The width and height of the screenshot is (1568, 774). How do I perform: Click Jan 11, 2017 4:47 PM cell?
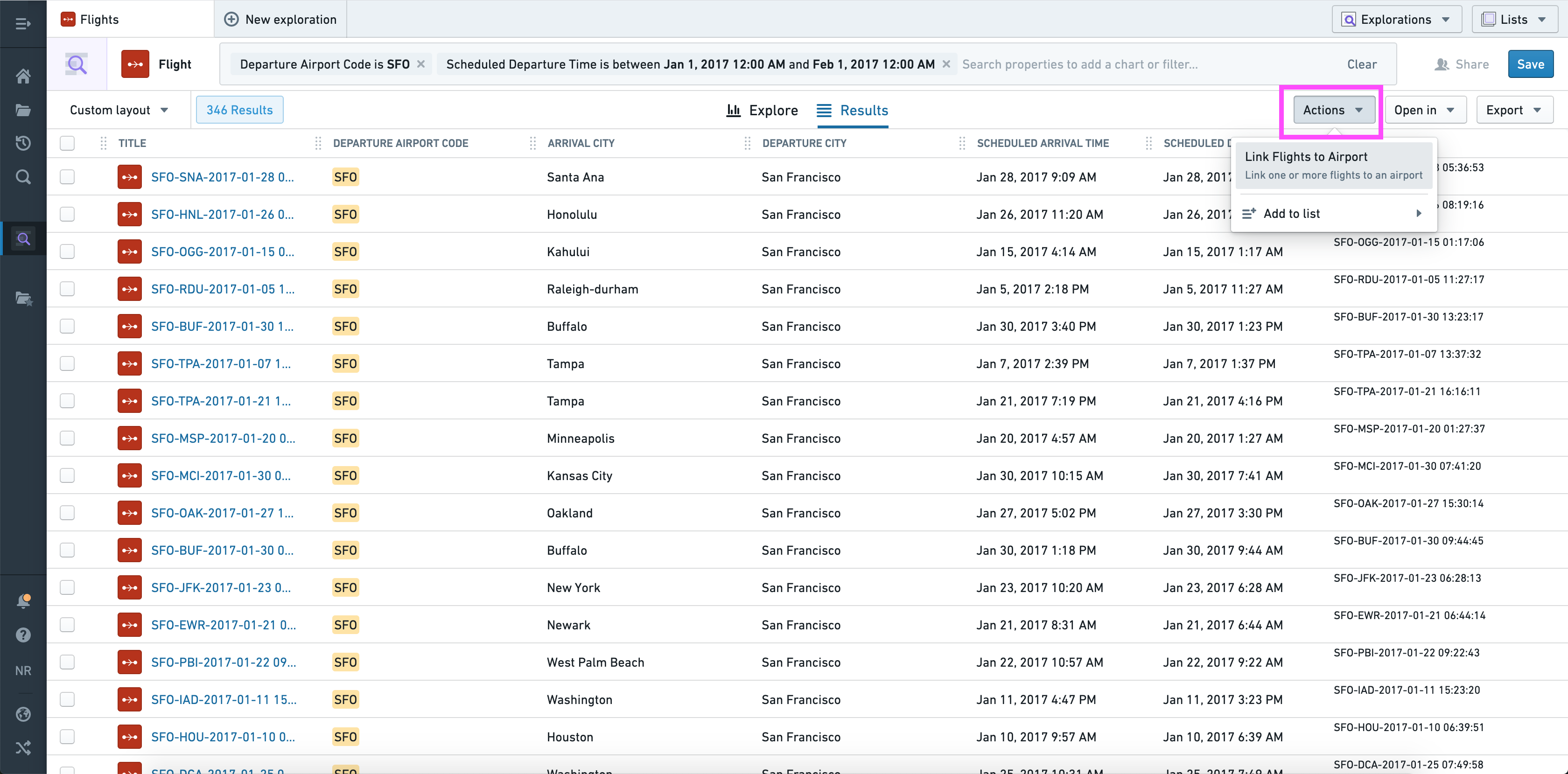coord(1036,700)
